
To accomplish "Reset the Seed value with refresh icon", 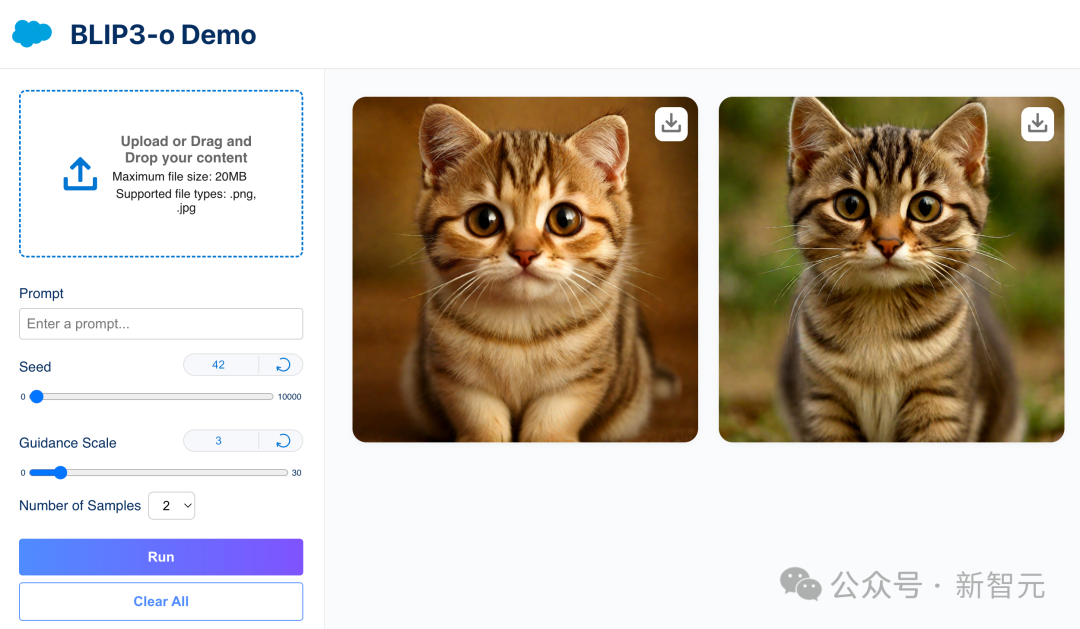I will [x=283, y=365].
